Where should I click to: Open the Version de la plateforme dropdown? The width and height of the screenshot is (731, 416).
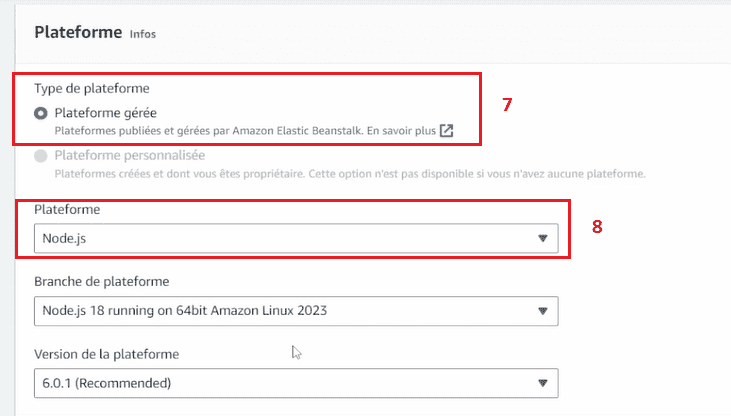296,383
